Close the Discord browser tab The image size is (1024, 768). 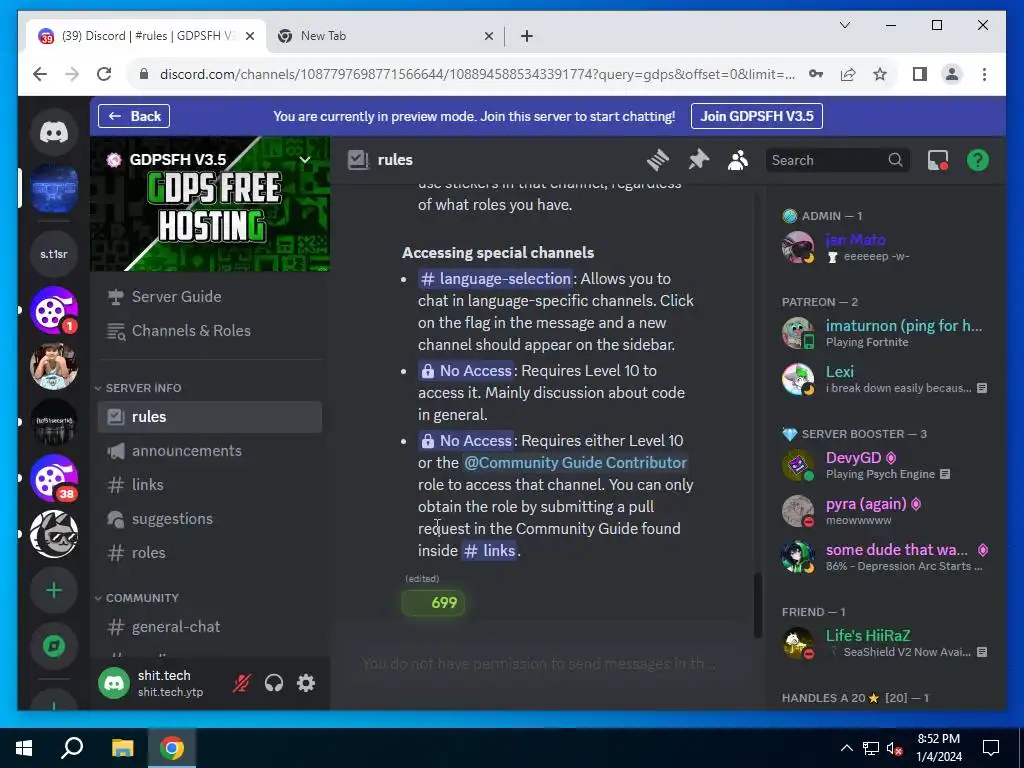click(x=249, y=36)
